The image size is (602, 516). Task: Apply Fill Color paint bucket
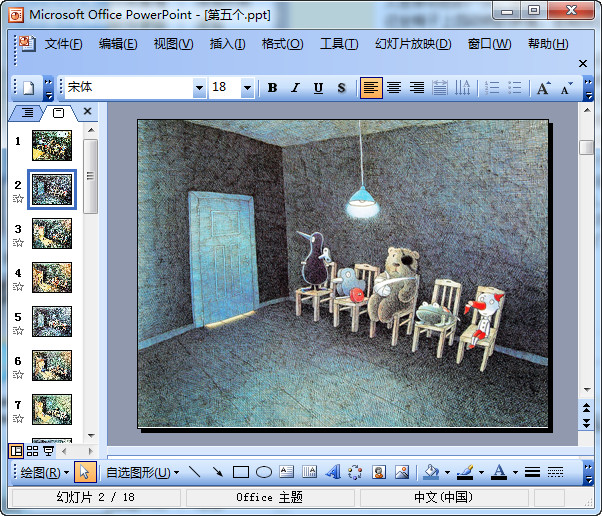pos(431,472)
